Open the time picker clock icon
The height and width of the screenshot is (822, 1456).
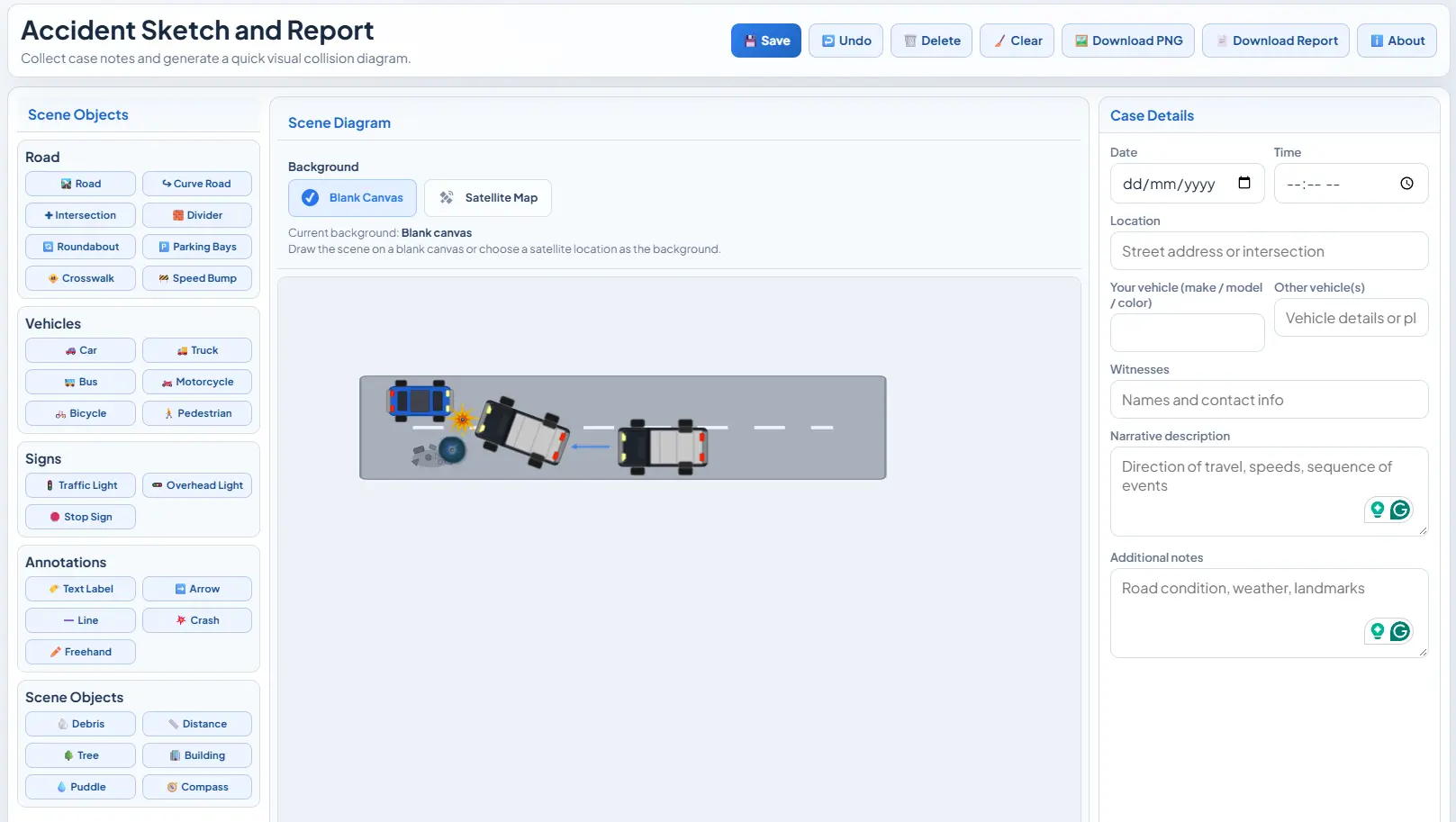(1406, 184)
